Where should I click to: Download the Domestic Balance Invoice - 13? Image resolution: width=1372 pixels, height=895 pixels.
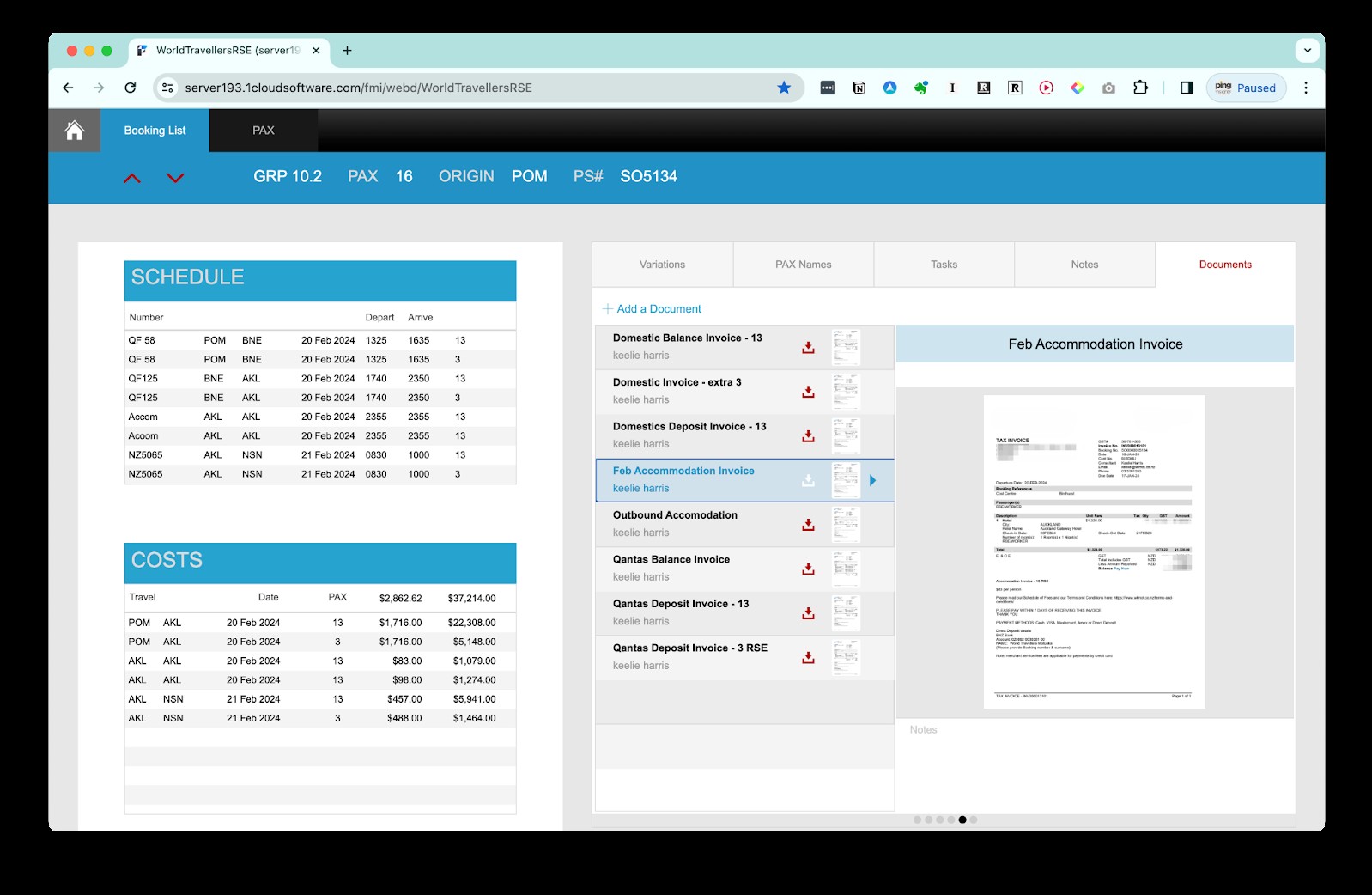click(808, 347)
